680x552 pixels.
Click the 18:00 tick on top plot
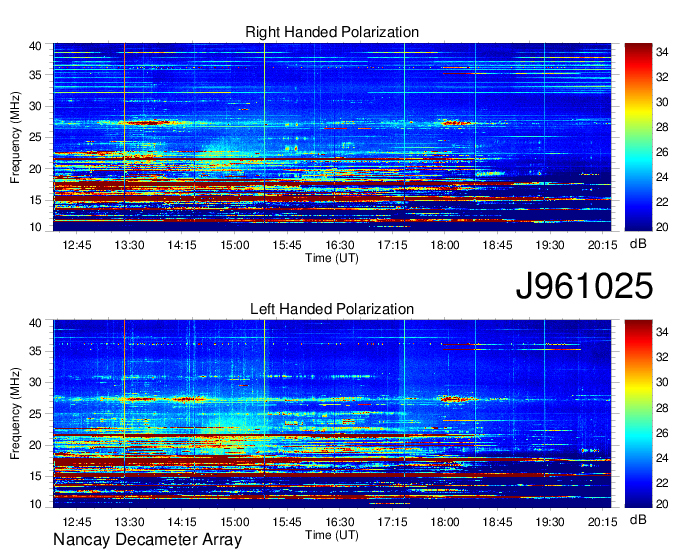tap(445, 245)
